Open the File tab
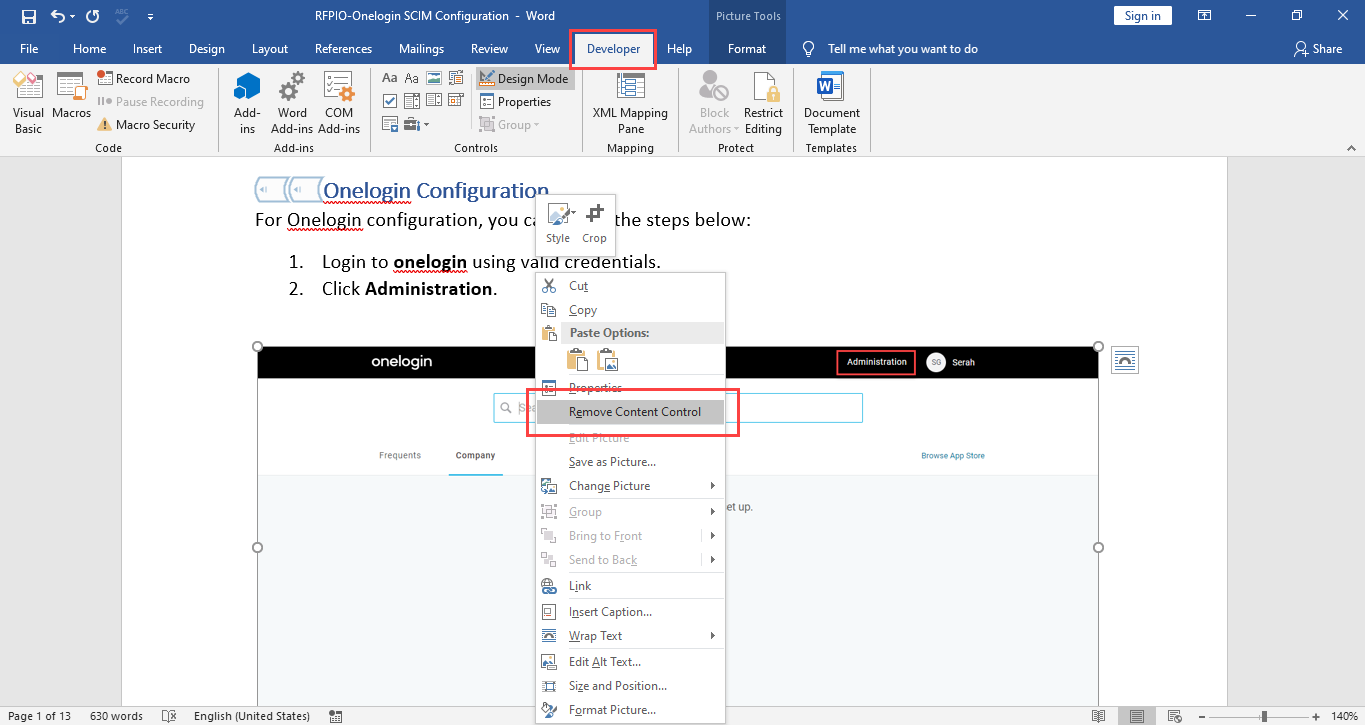This screenshot has width=1365, height=725. coord(29,48)
